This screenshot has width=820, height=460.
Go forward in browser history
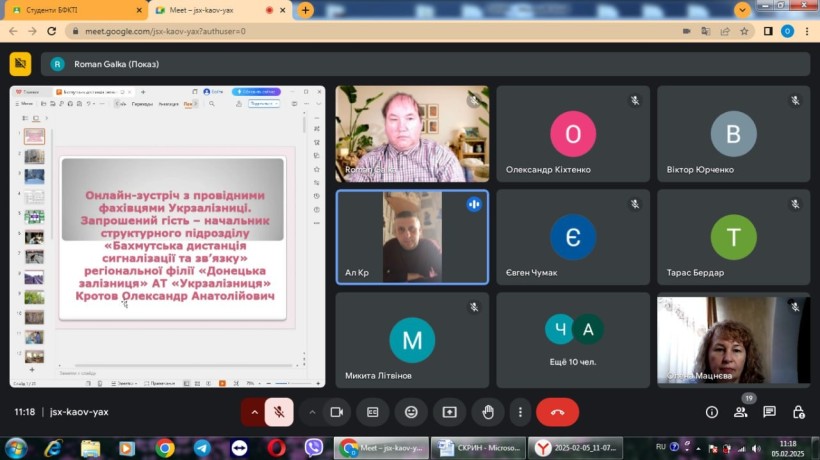[x=32, y=31]
